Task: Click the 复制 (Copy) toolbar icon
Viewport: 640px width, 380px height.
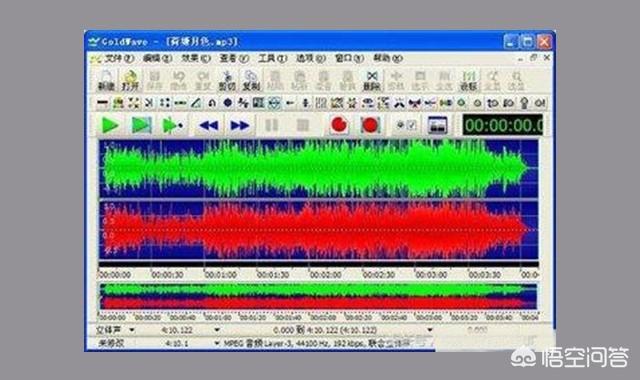Action: (x=251, y=80)
